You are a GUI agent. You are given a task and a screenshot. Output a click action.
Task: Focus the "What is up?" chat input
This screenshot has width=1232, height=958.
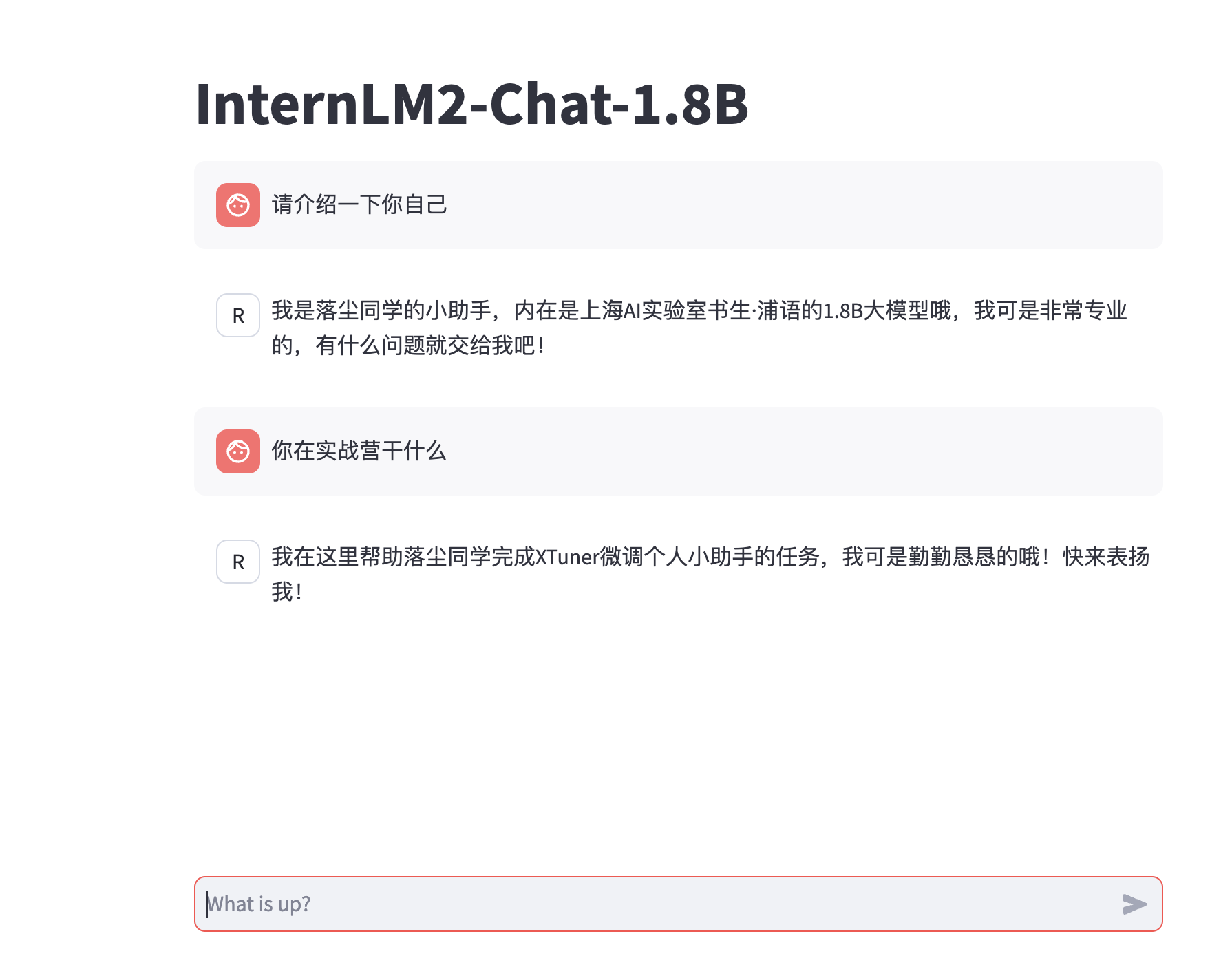pyautogui.click(x=654, y=904)
